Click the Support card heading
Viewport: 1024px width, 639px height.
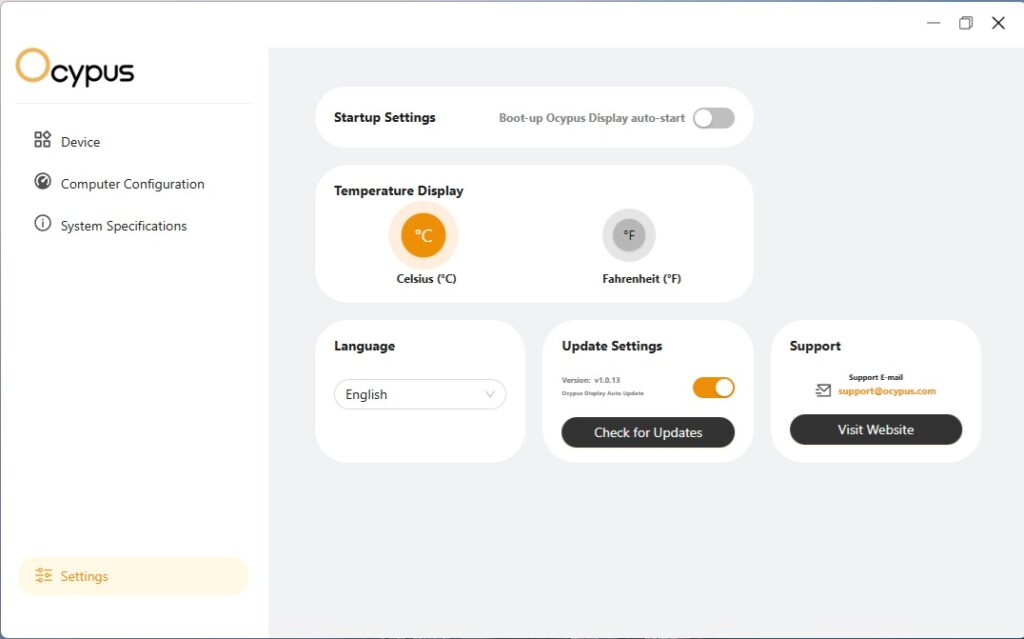pyautogui.click(x=815, y=346)
